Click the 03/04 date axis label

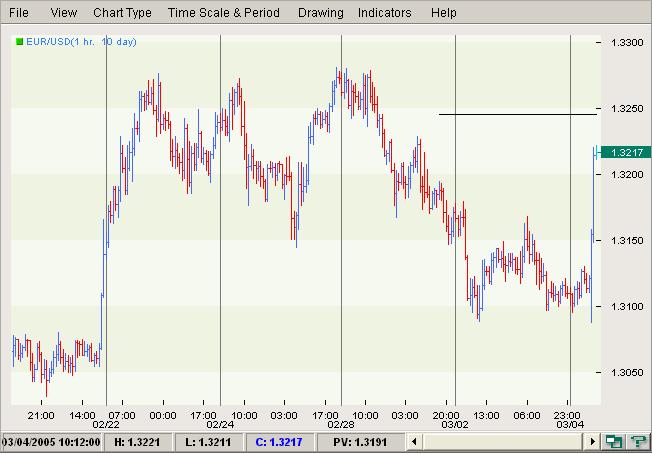[570, 424]
